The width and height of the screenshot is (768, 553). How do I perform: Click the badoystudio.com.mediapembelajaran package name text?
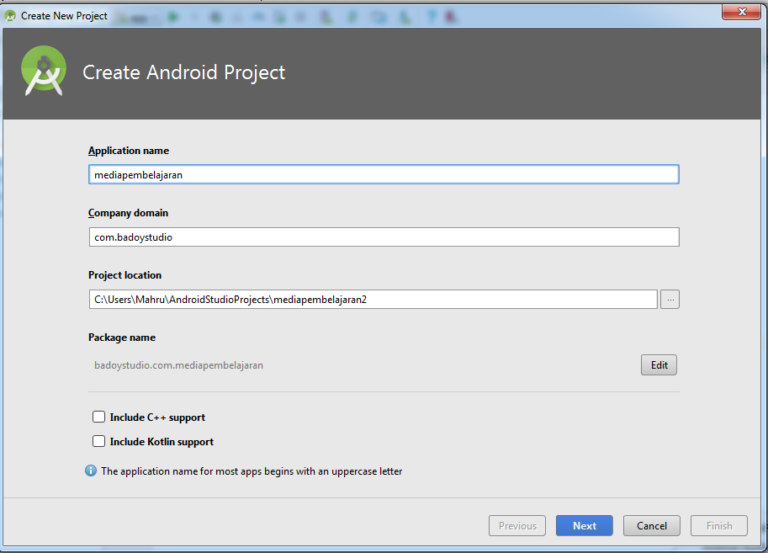(x=179, y=365)
